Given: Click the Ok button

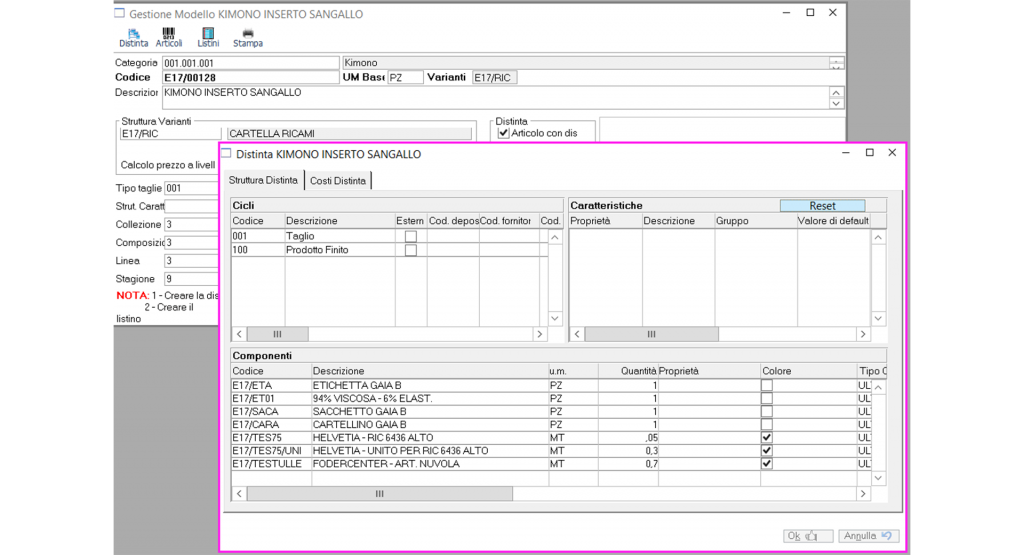Looking at the screenshot, I should click(x=808, y=535).
